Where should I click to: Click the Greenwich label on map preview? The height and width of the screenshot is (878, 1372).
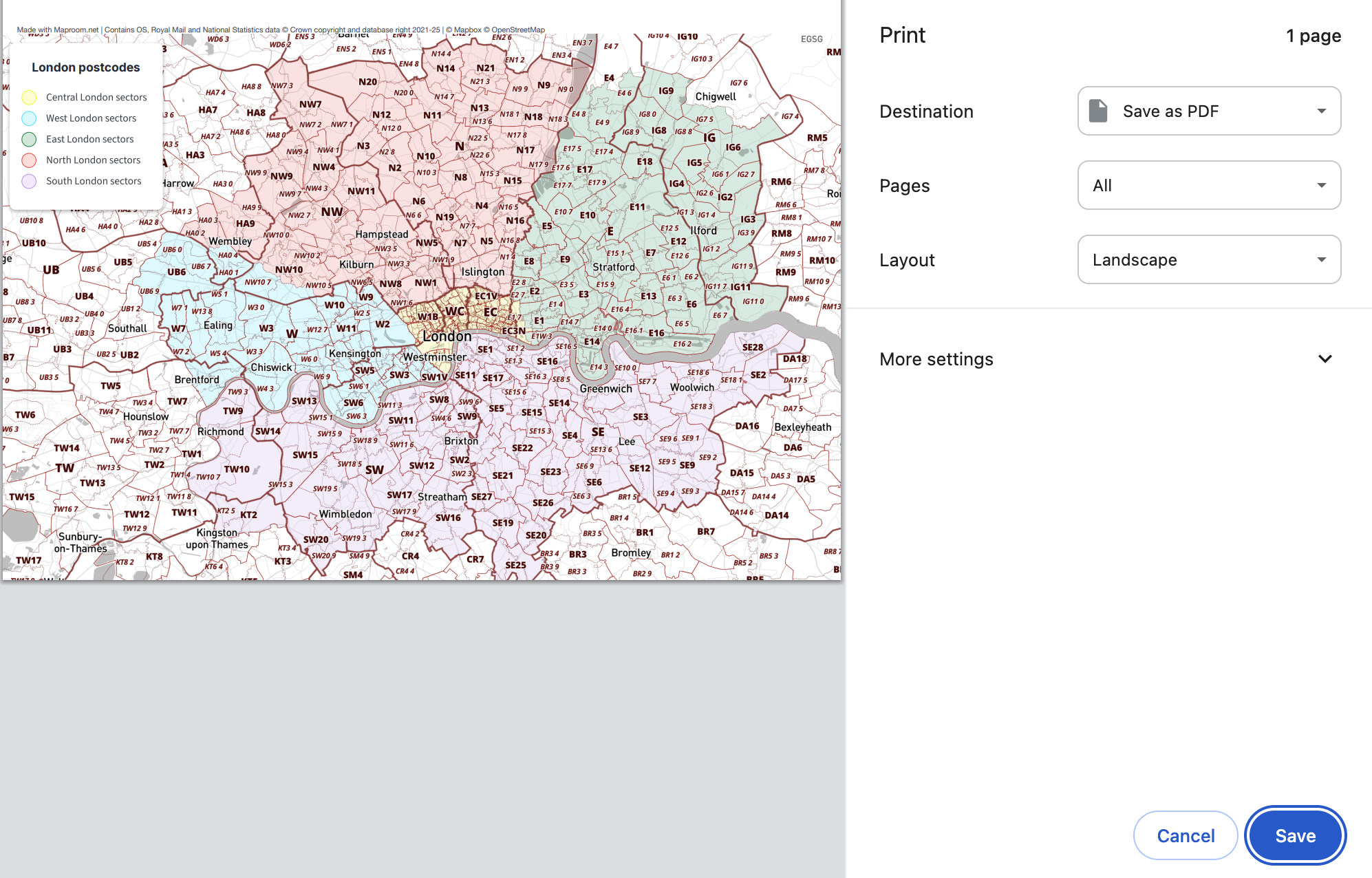605,389
